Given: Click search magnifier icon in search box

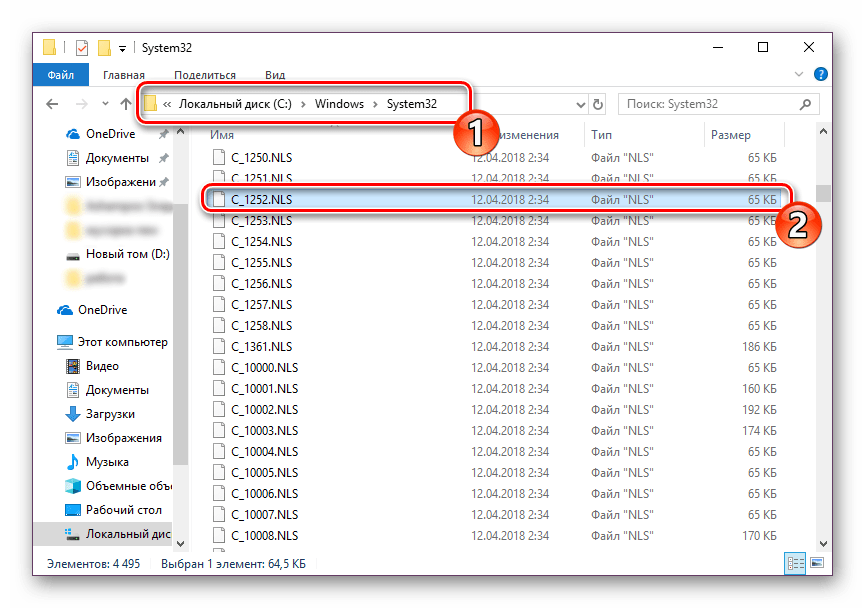Looking at the screenshot, I should coord(806,104).
